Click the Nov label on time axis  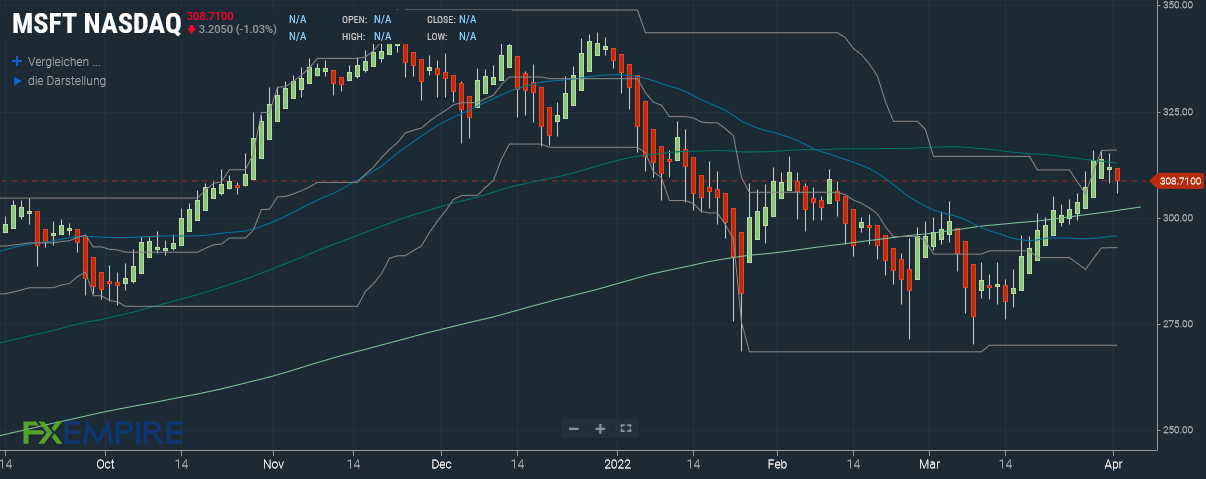tap(275, 465)
